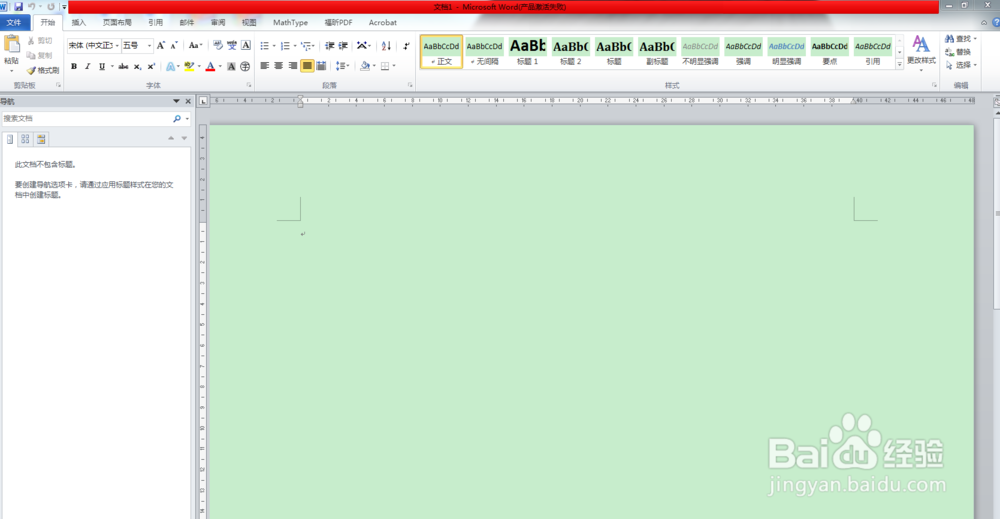Click the magnifier in the navigation search box

(177, 119)
